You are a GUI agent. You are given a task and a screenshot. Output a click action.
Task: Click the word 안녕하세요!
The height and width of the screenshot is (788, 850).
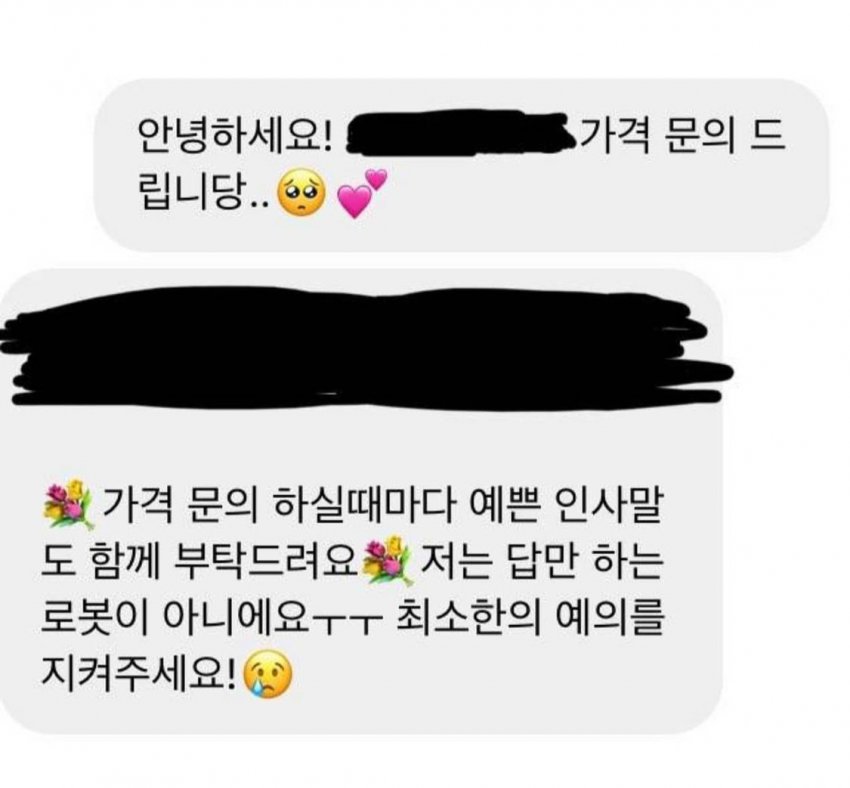pos(236,133)
